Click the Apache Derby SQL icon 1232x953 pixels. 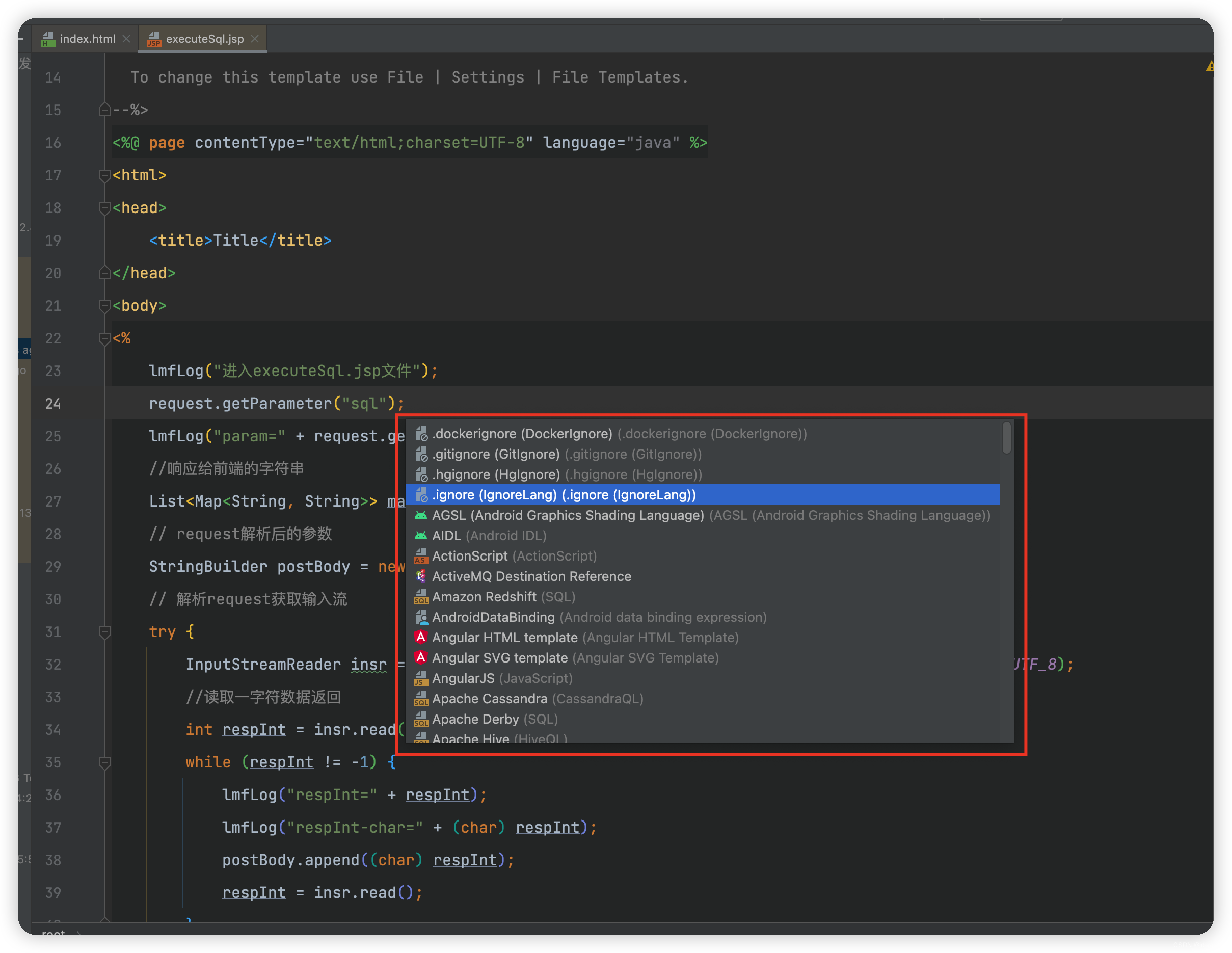point(421,718)
